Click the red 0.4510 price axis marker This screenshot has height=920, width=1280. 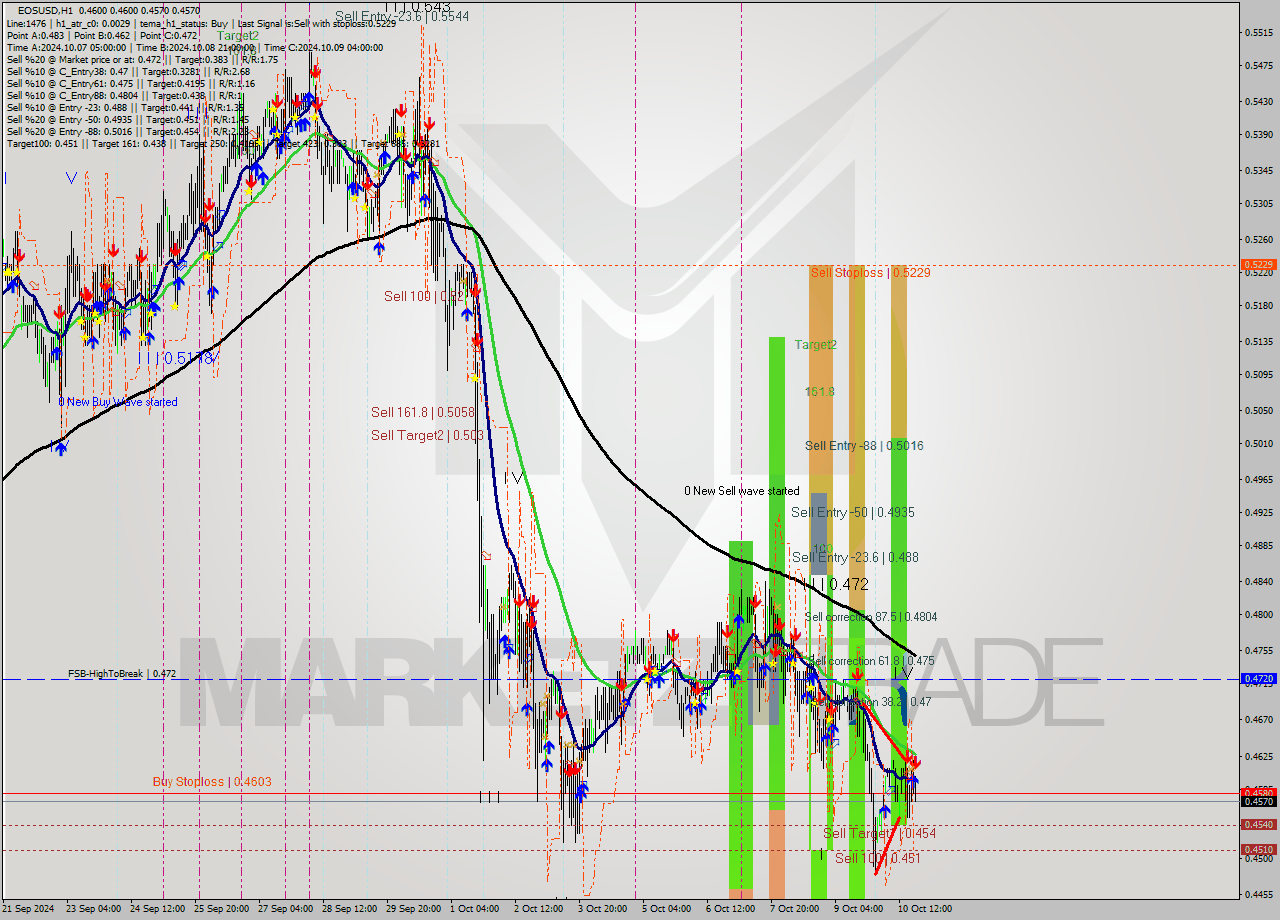(1257, 850)
